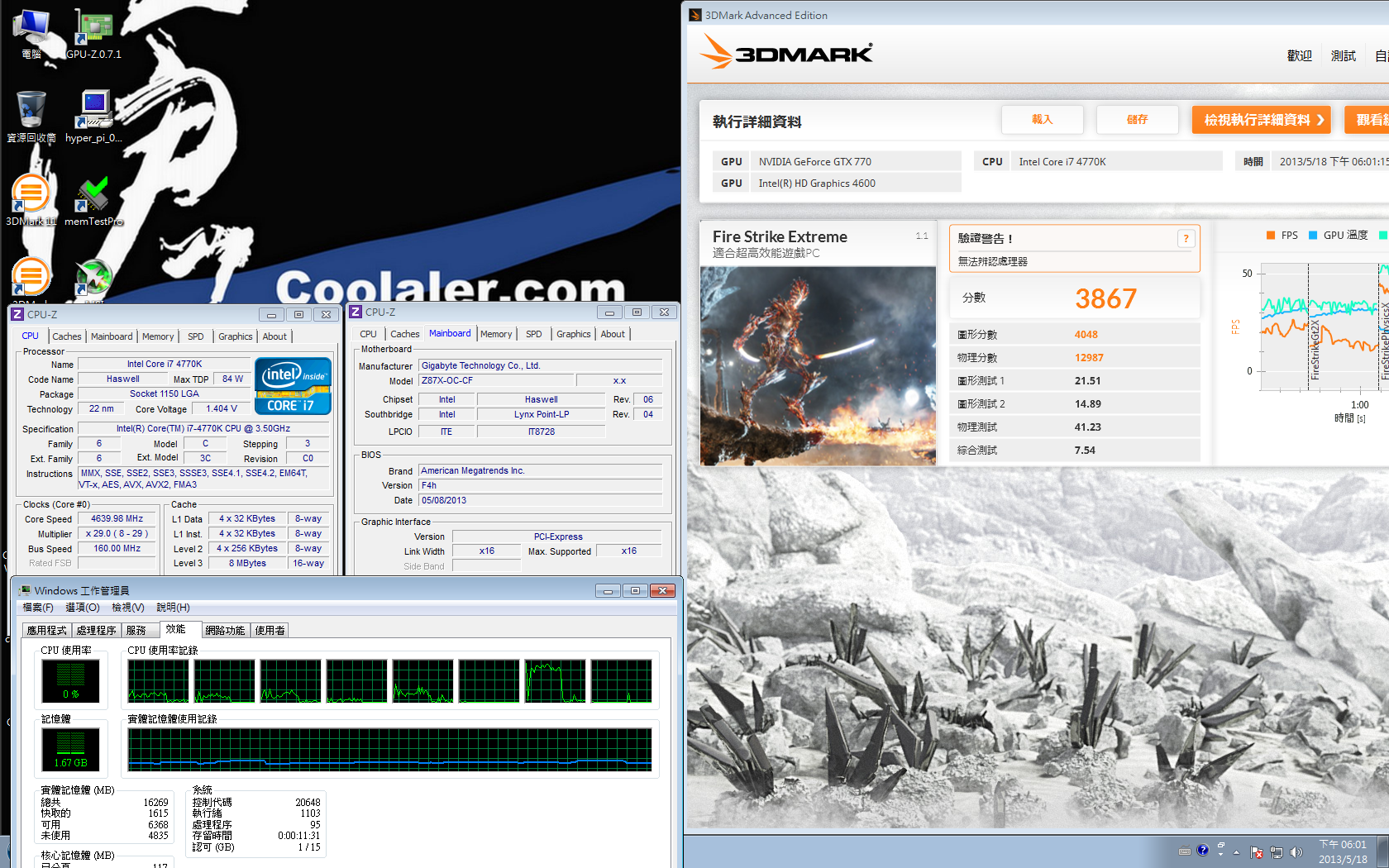Switch to Caches tab in left CPU-Z window
The height and width of the screenshot is (868, 1389).
point(67,336)
